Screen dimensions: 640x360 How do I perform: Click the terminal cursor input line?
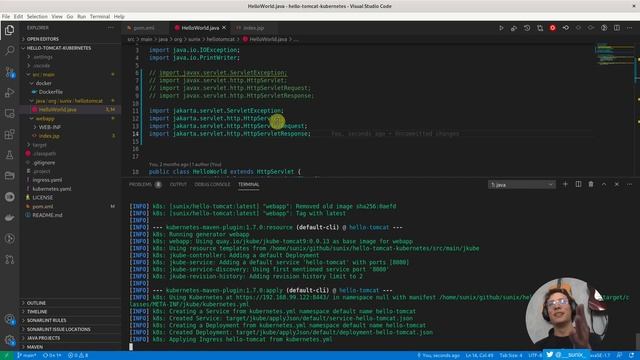(131, 347)
